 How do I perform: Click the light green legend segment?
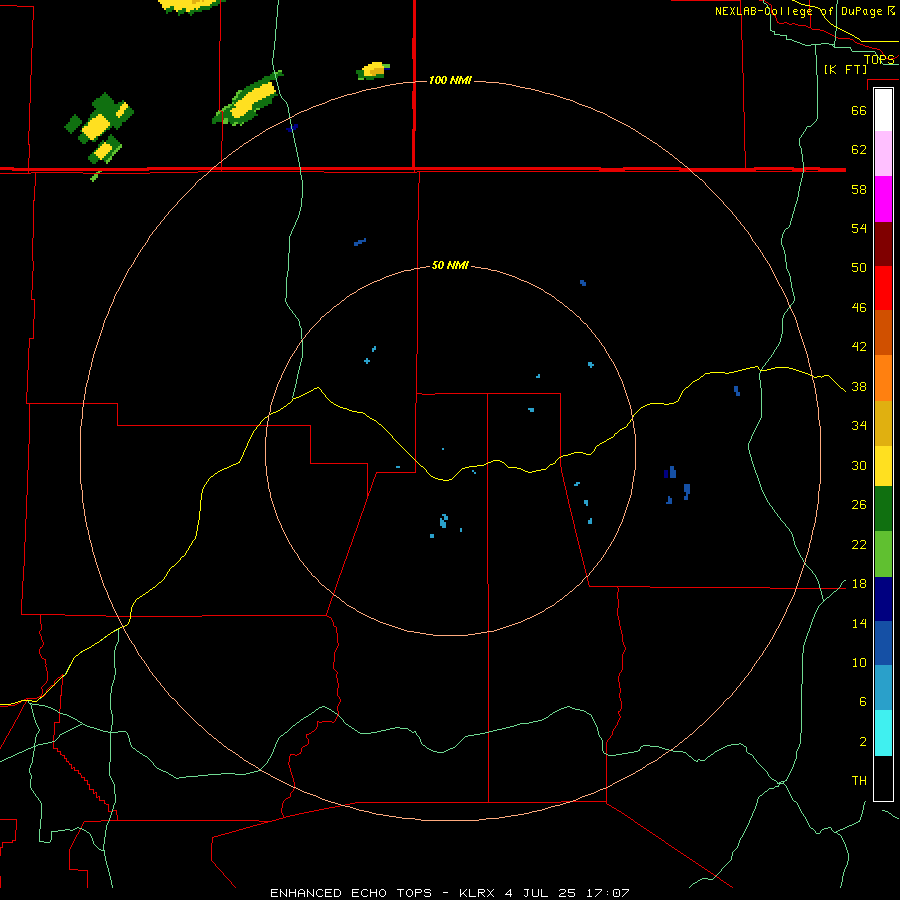[x=883, y=554]
